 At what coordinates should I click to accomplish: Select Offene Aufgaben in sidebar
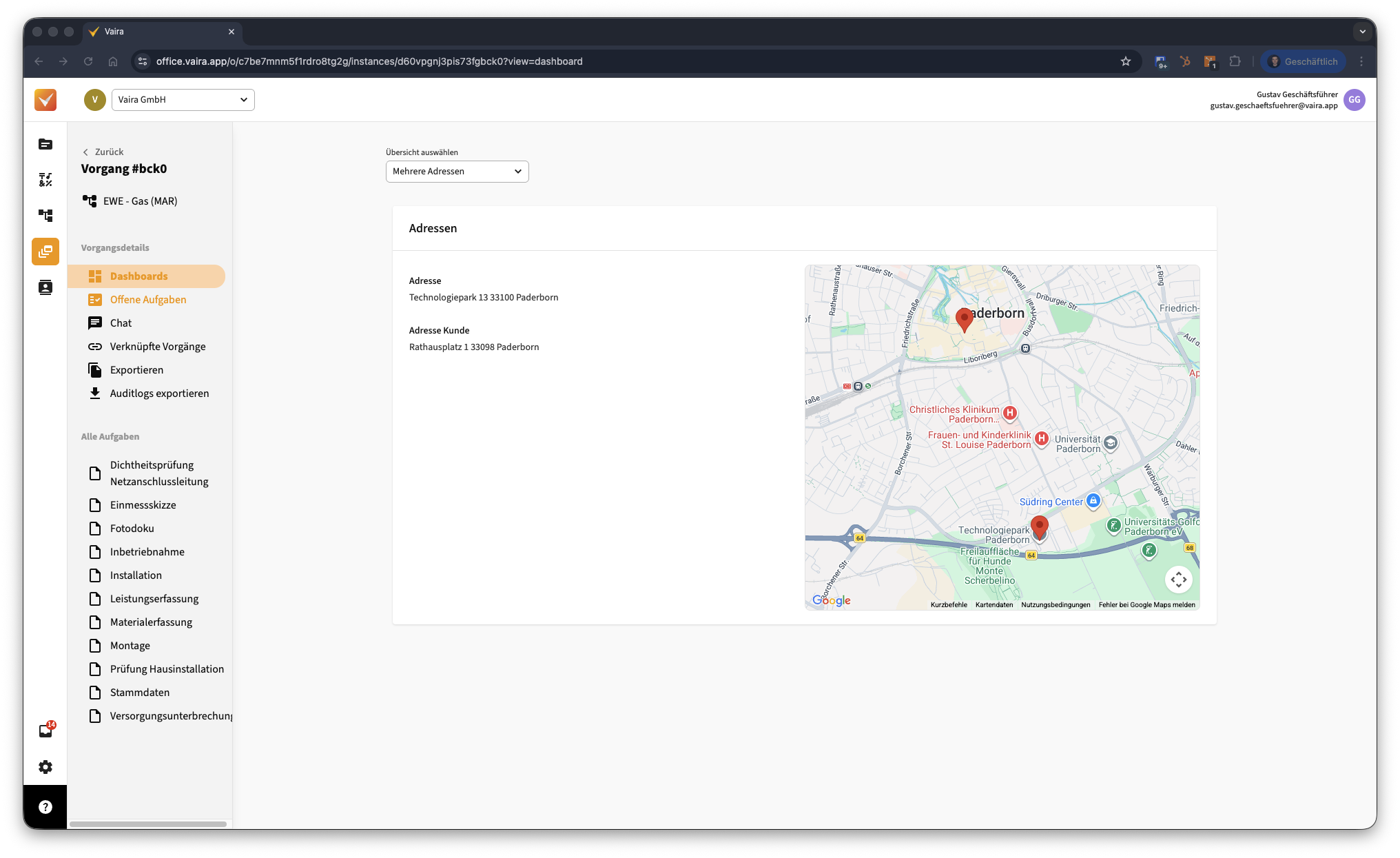[x=147, y=300]
